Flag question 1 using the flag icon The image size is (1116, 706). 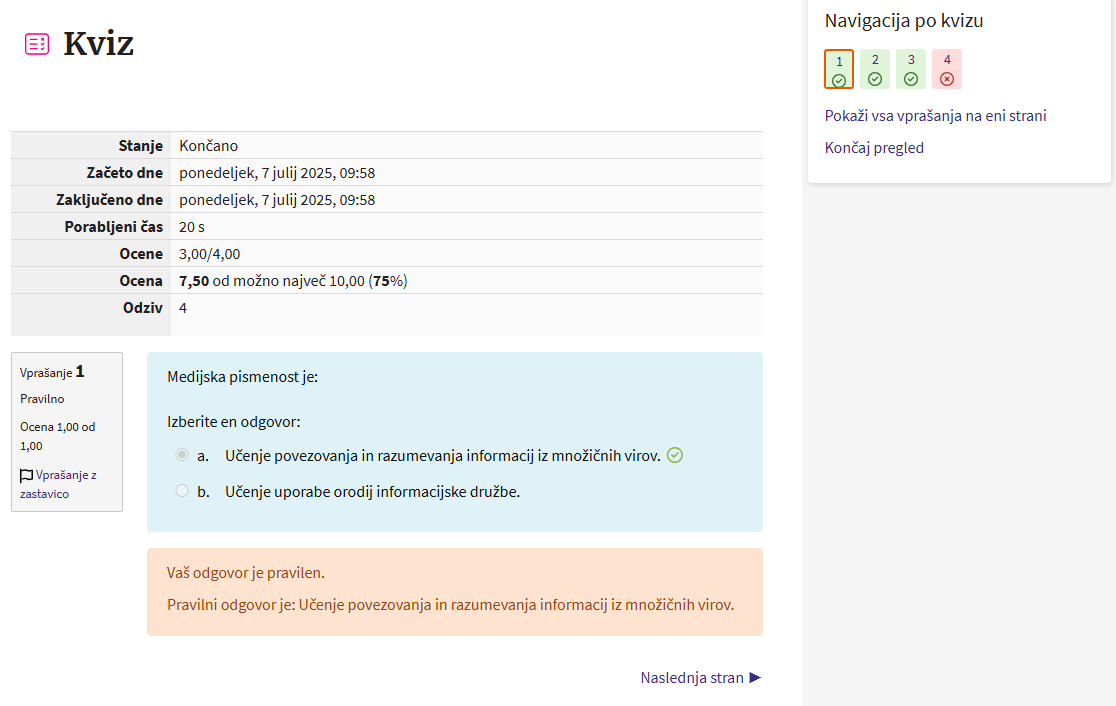pyautogui.click(x=27, y=476)
